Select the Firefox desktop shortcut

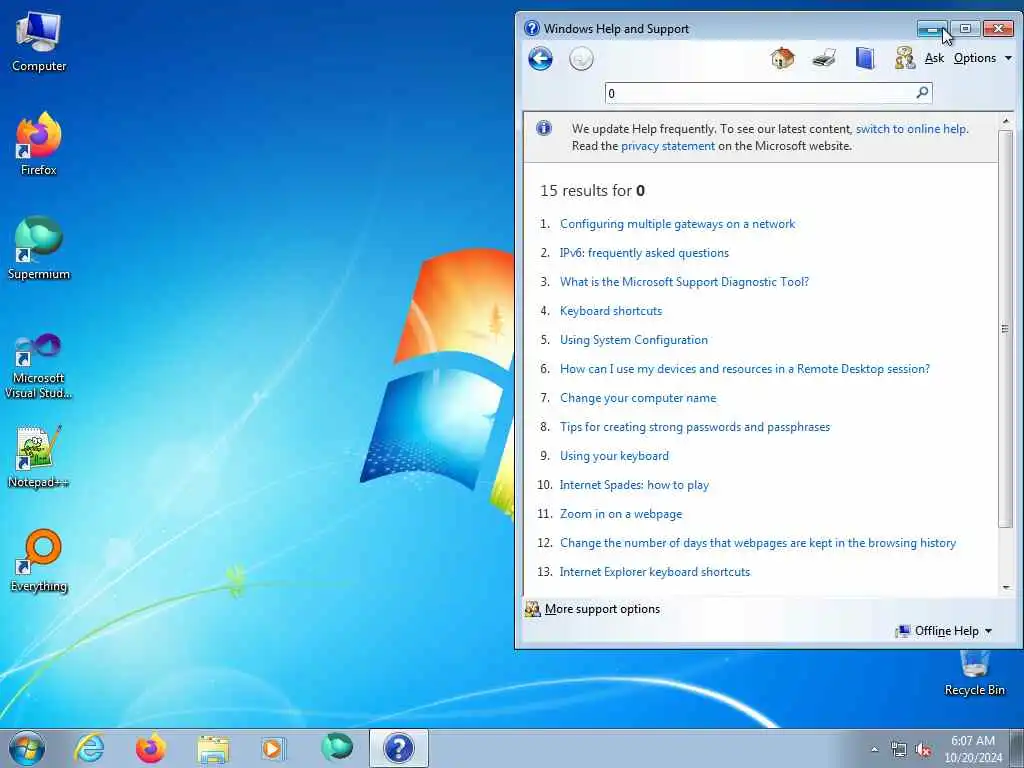(x=39, y=145)
